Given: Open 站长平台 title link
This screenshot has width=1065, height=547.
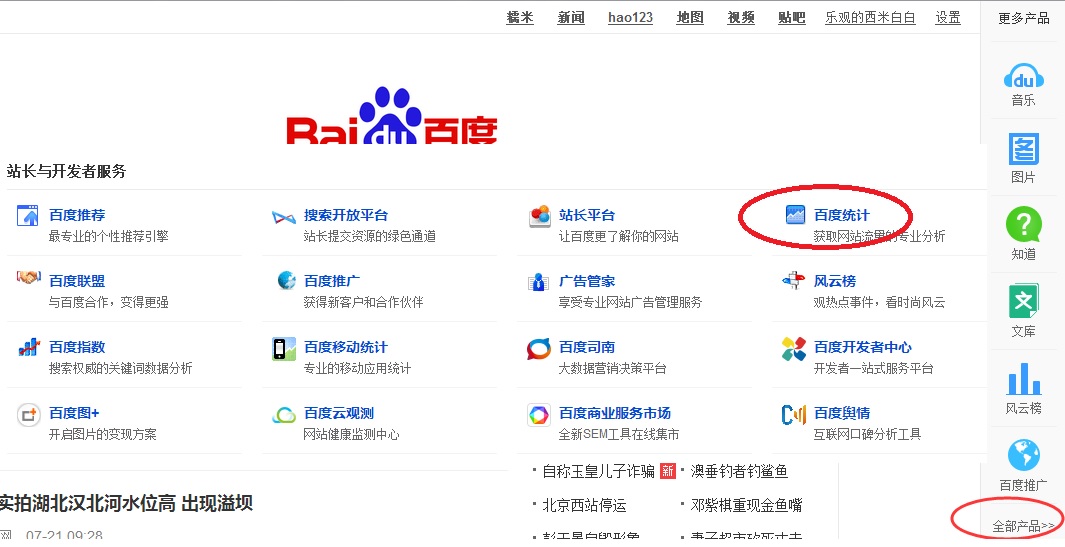Looking at the screenshot, I should tap(587, 215).
